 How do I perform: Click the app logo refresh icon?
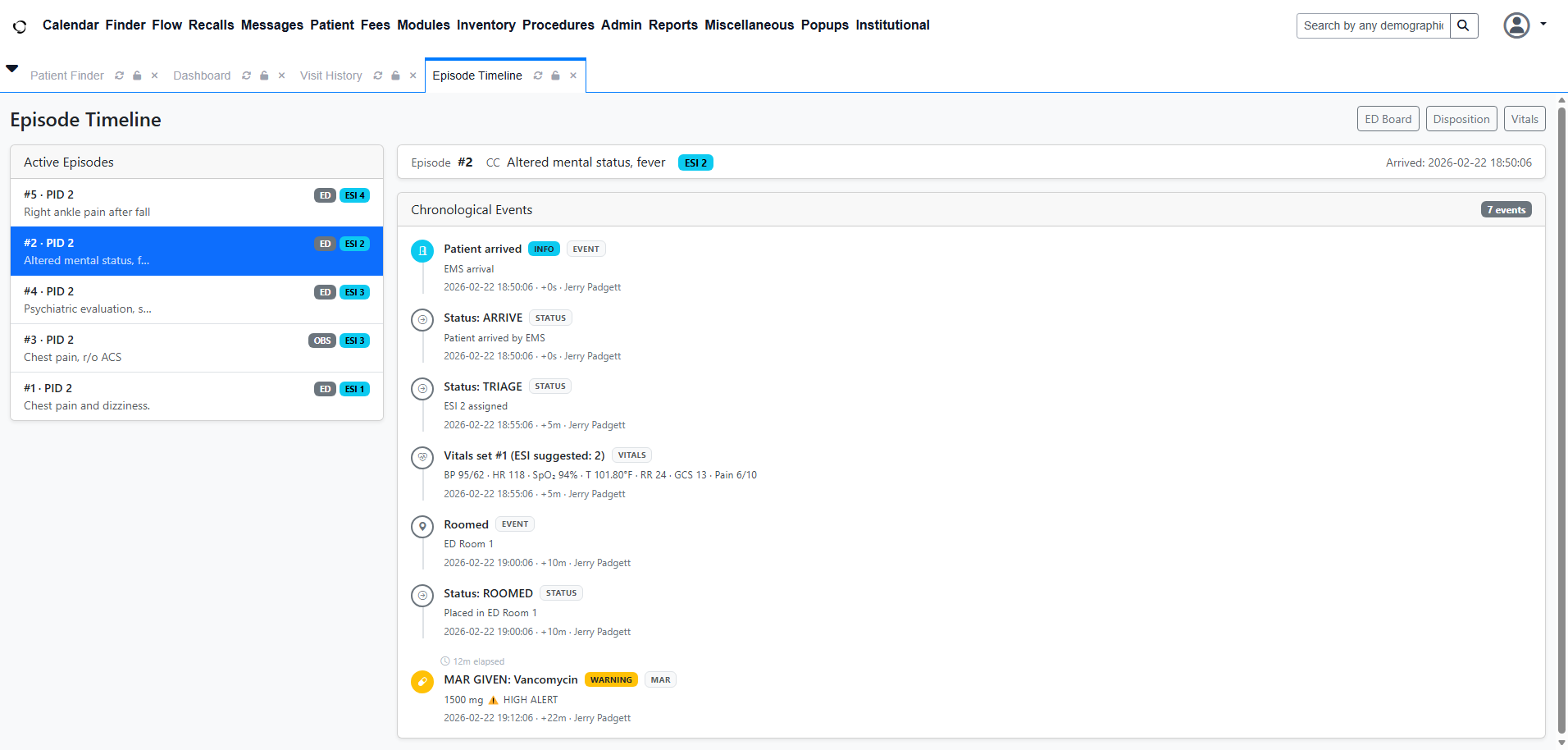pyautogui.click(x=20, y=26)
